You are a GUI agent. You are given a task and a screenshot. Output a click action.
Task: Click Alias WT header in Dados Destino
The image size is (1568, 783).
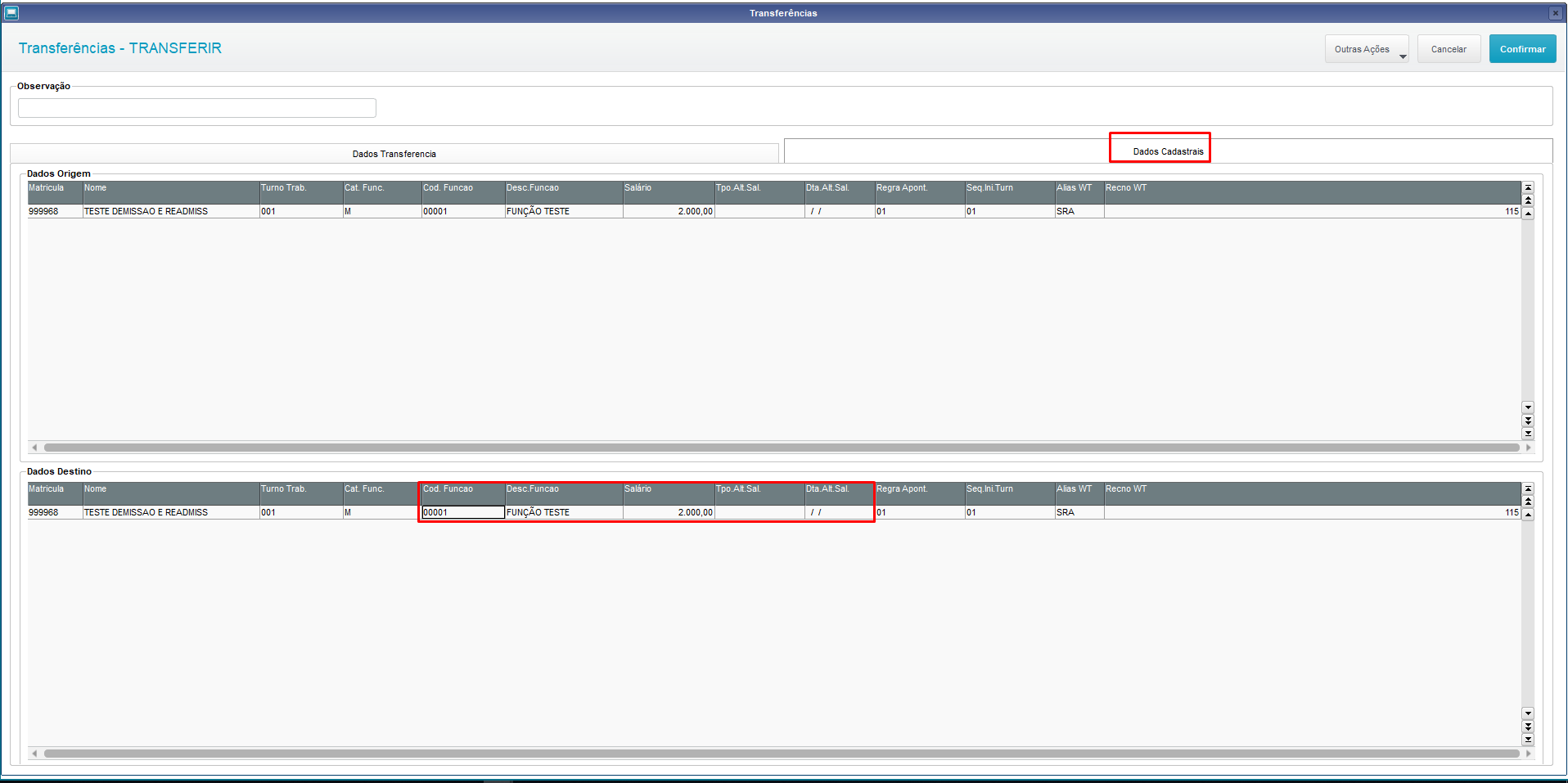(1079, 494)
